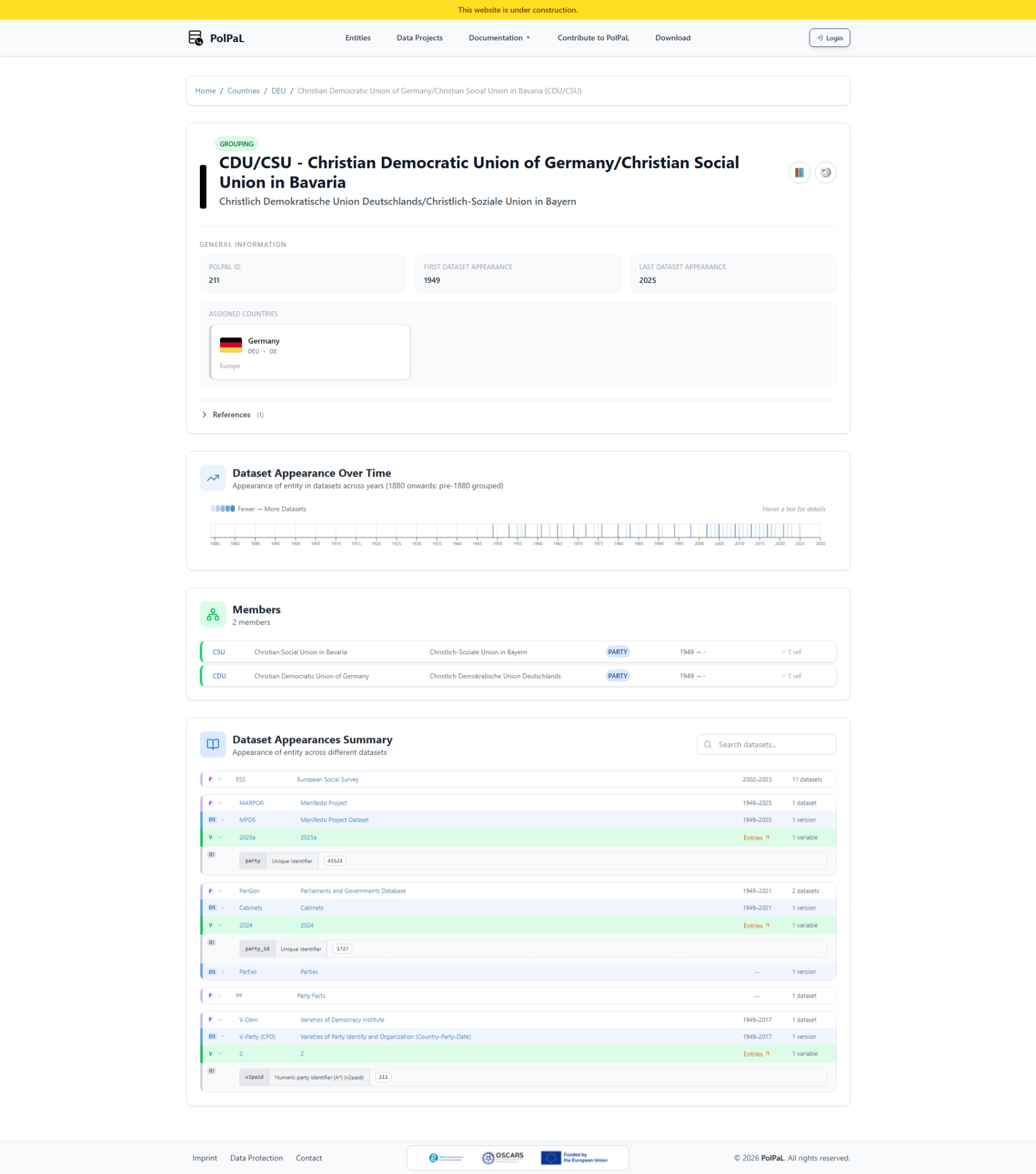The width and height of the screenshot is (1036, 1174).
Task: Click the black party color bar
Action: click(203, 187)
